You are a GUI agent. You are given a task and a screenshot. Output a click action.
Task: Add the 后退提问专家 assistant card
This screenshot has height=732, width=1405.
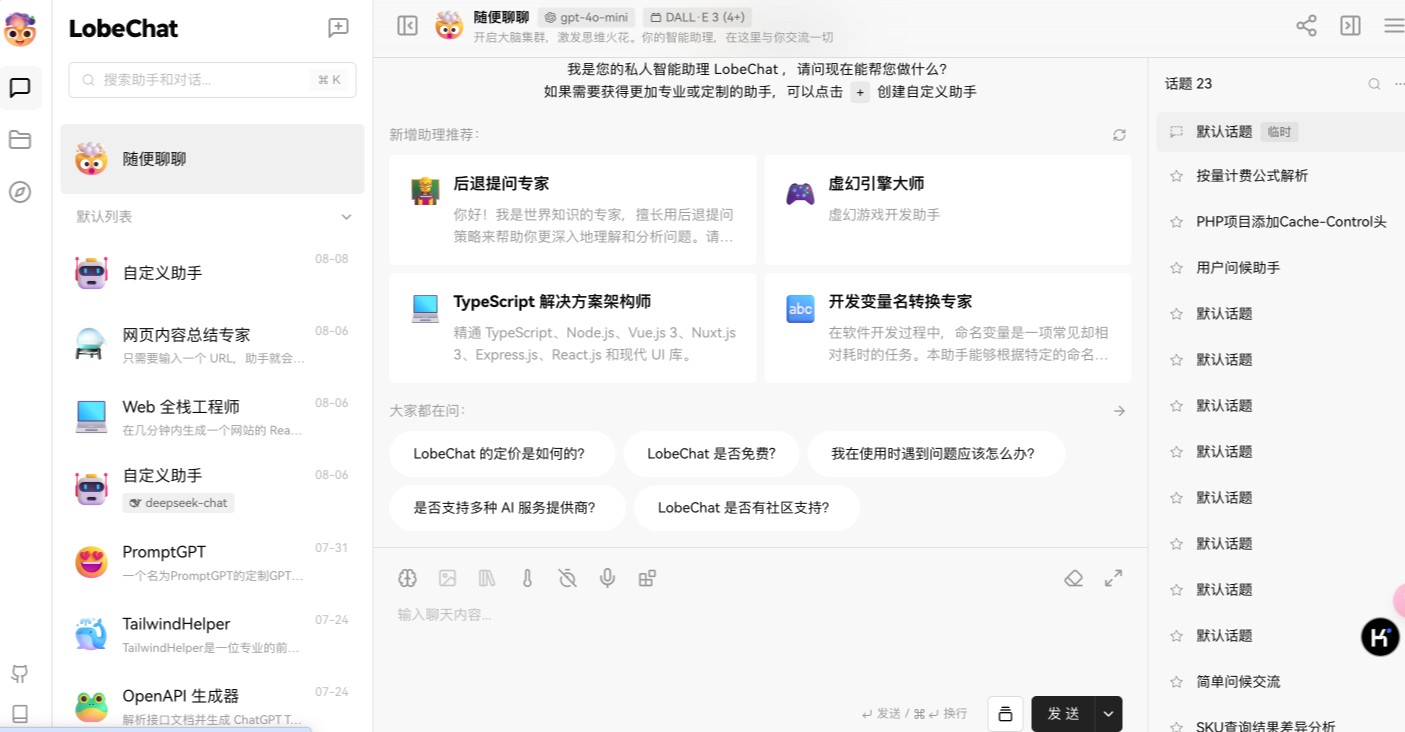tap(573, 210)
